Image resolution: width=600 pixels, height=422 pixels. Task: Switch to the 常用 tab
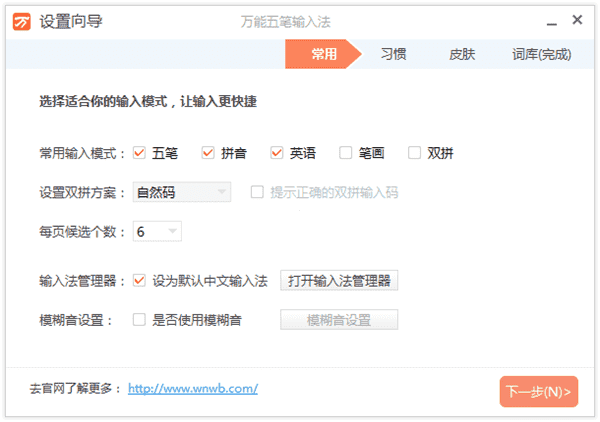(323, 54)
